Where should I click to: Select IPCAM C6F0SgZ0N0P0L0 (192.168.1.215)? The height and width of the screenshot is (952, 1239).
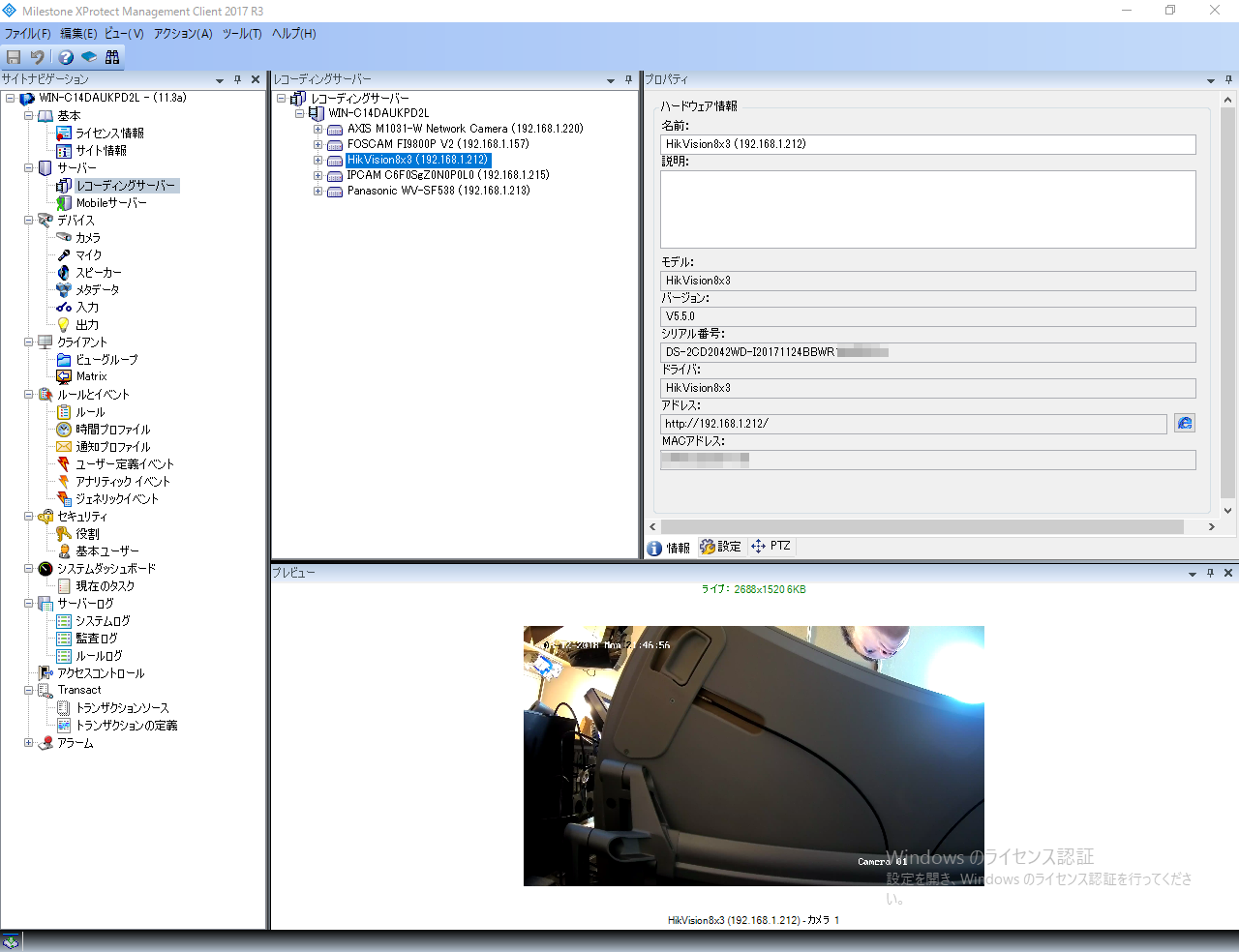(x=448, y=175)
